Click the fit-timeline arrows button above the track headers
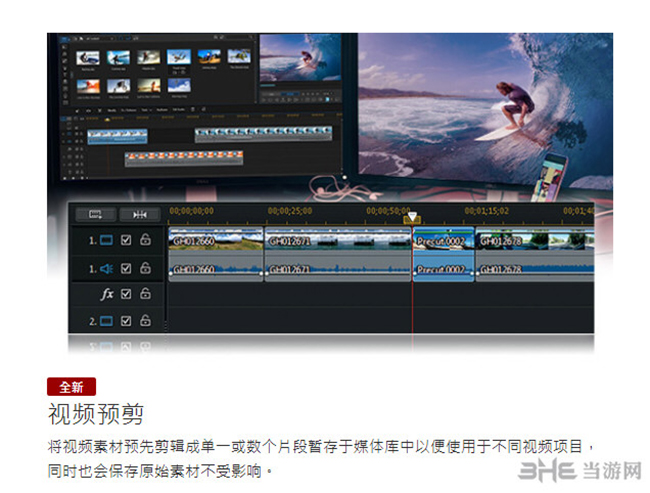 click(x=140, y=214)
